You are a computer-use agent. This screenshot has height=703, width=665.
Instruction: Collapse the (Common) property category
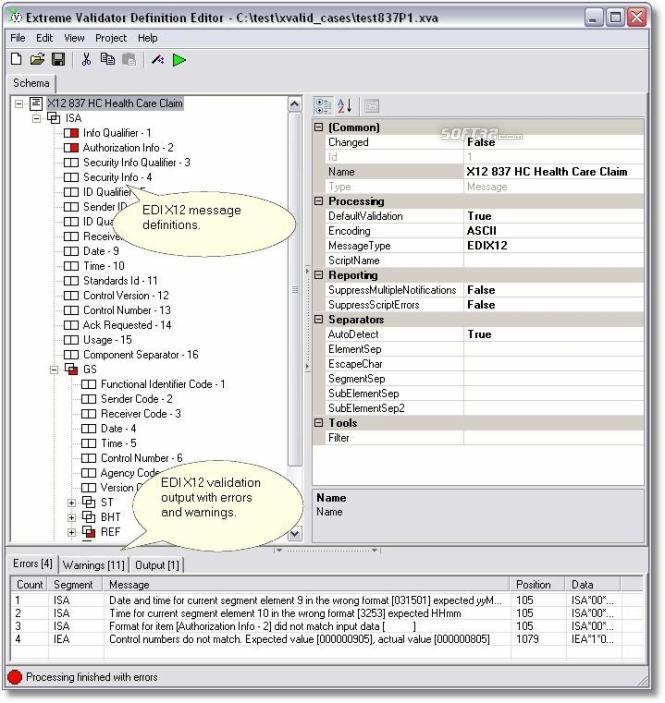click(318, 127)
